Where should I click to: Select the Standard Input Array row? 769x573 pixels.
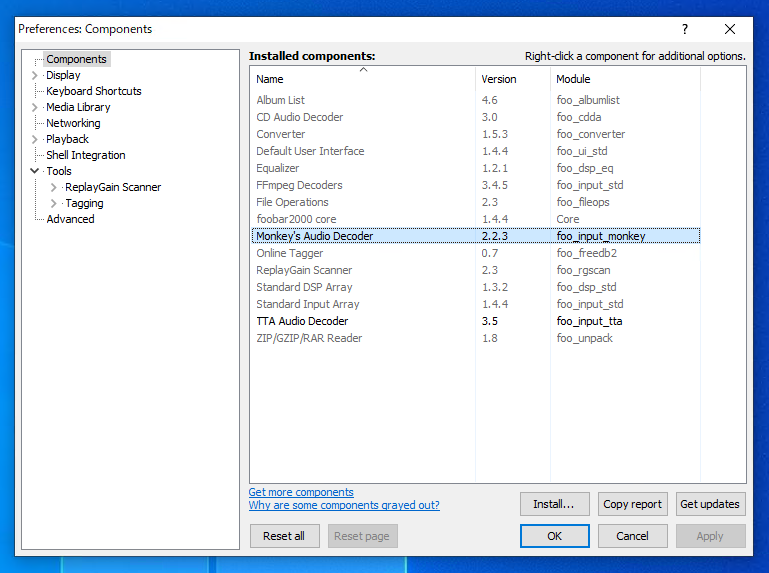pos(475,304)
